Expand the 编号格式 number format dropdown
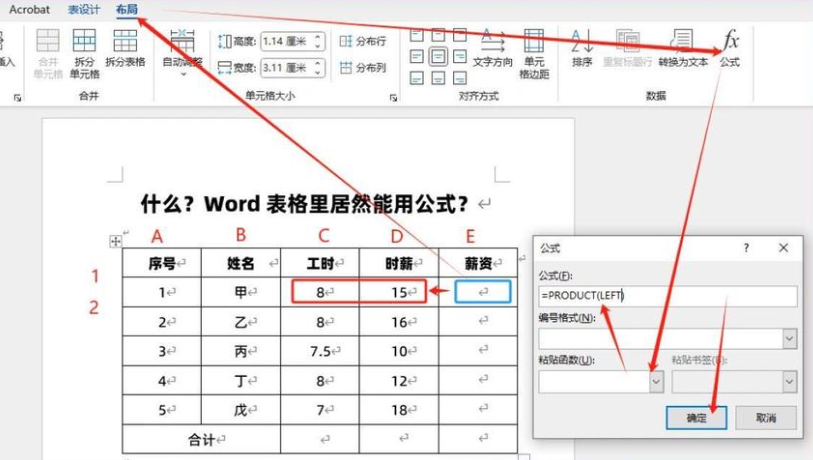 point(789,339)
